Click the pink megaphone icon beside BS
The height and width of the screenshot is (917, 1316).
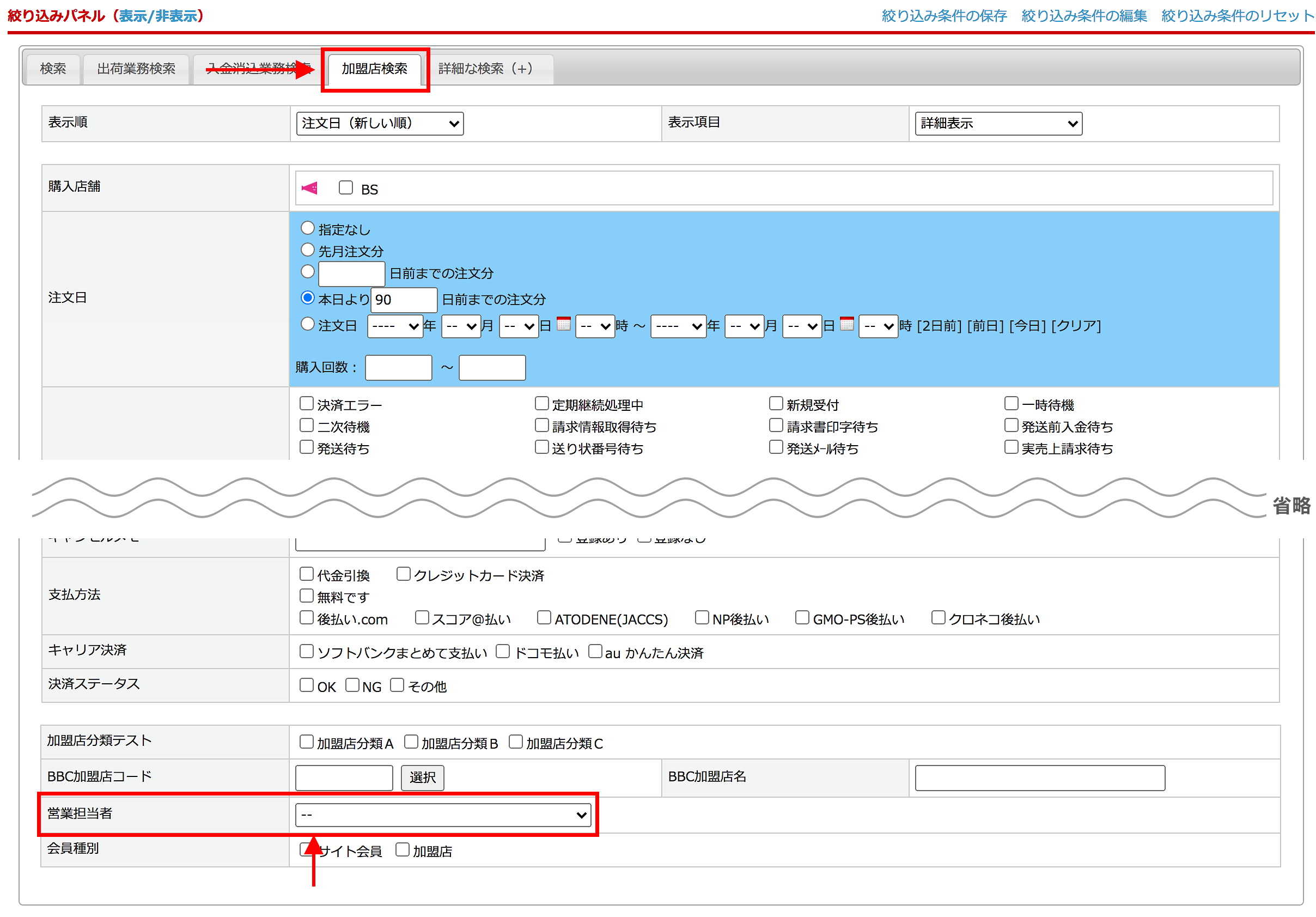tap(309, 188)
